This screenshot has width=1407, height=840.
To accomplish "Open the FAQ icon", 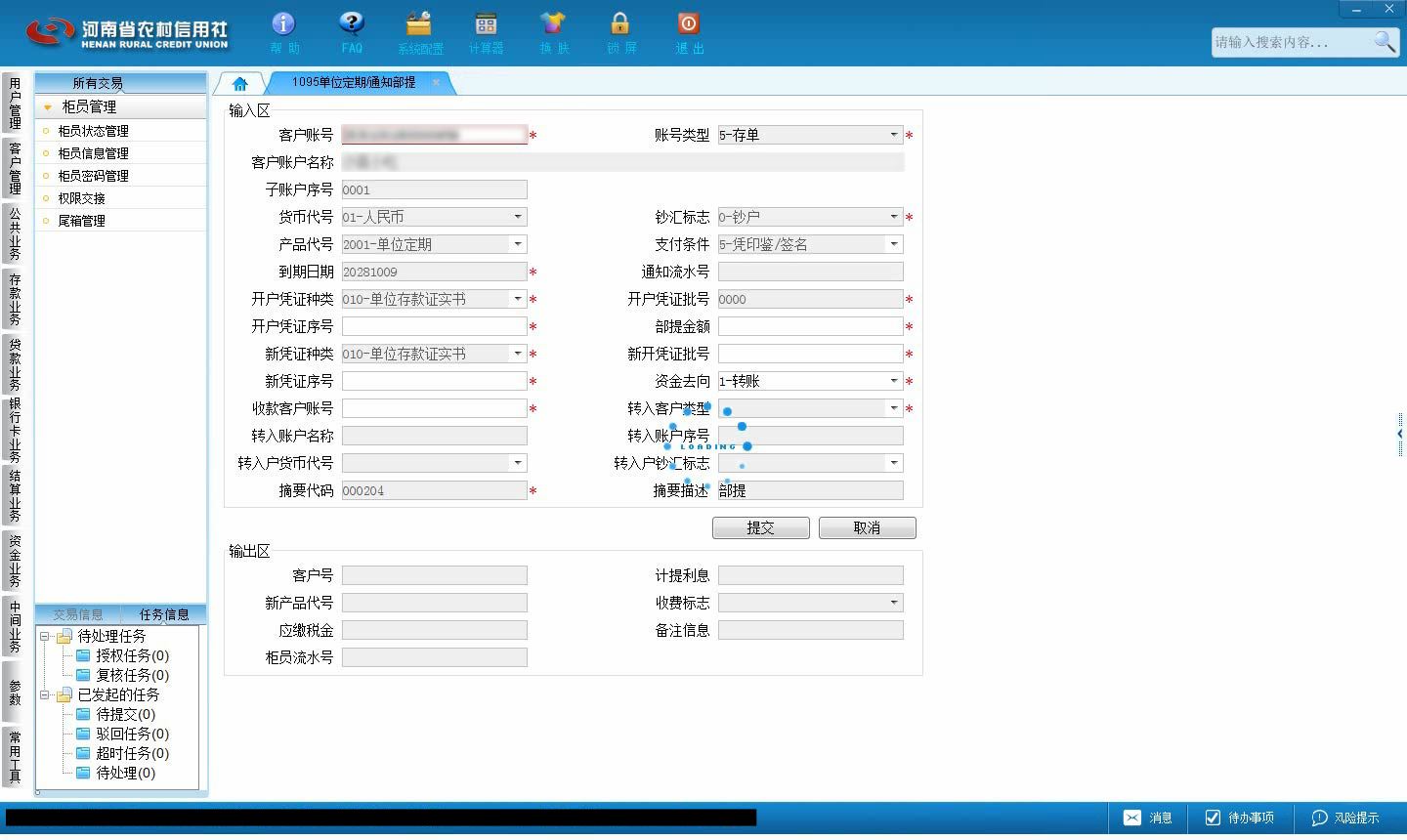I will tap(352, 33).
